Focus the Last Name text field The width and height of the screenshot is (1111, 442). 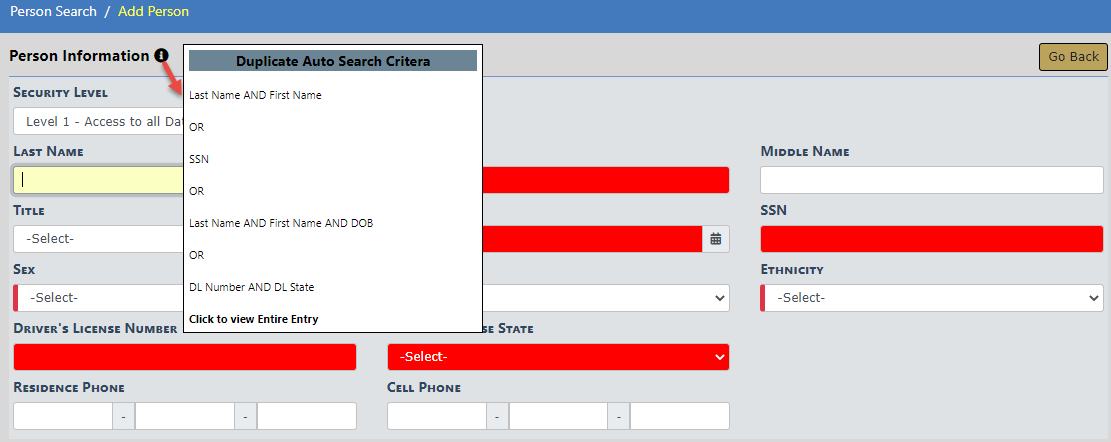pos(98,180)
